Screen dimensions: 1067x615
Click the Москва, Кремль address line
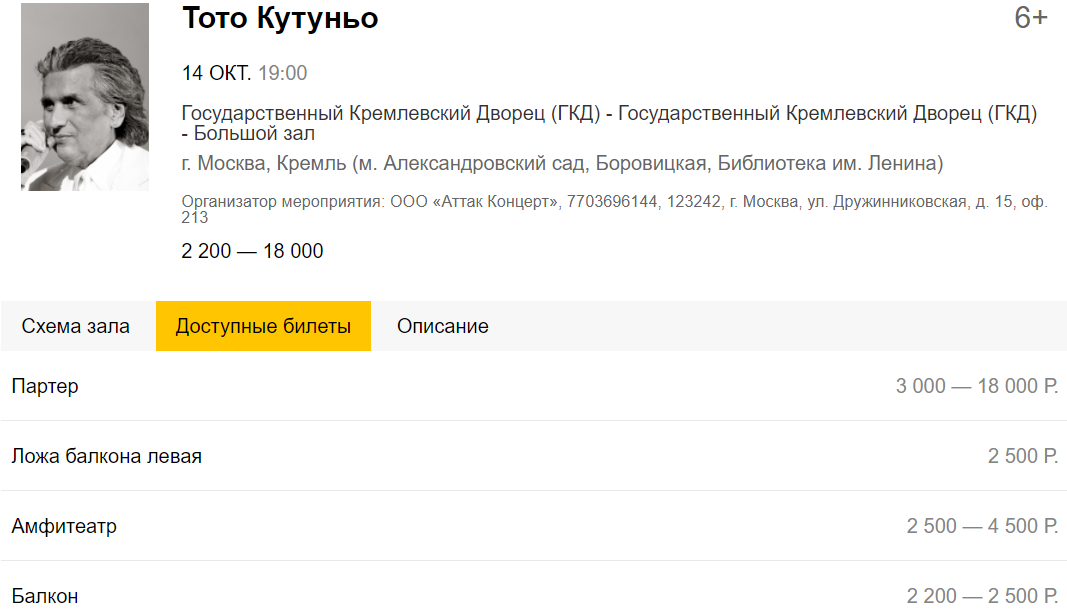click(562, 164)
